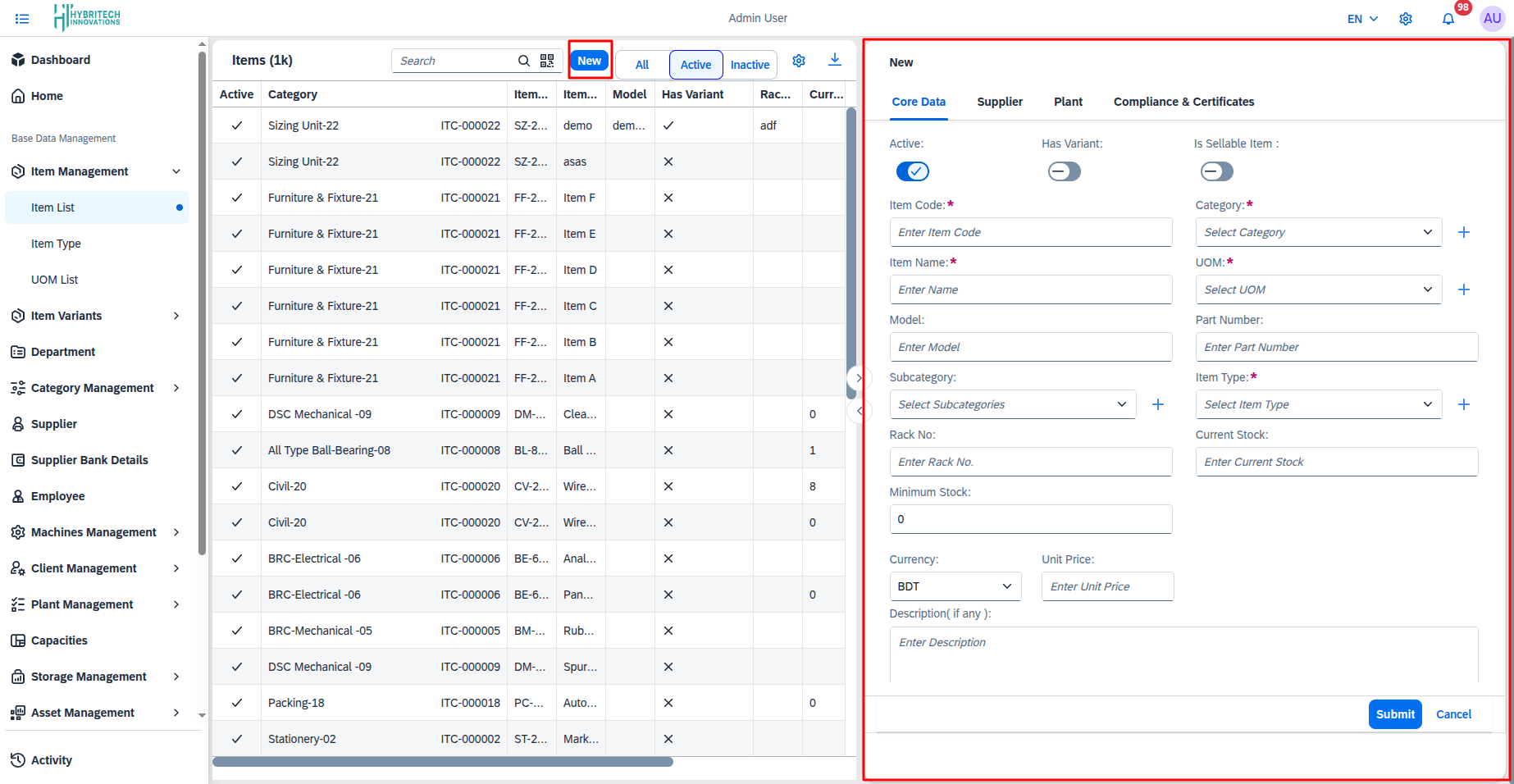1514x784 pixels.
Task: Click the plus icon next to Subcategory
Action: point(1157,404)
